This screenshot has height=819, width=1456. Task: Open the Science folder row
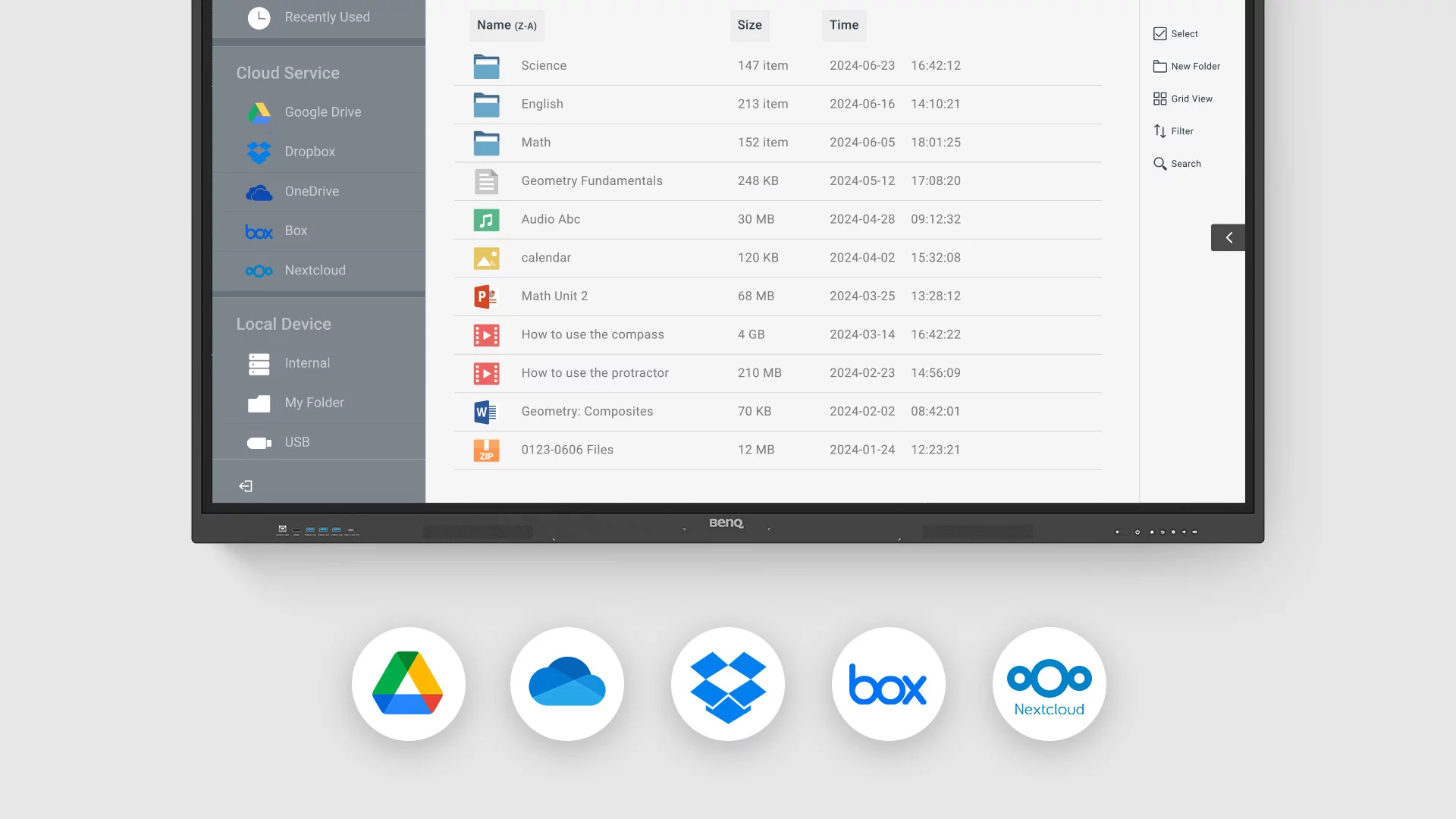click(x=777, y=66)
